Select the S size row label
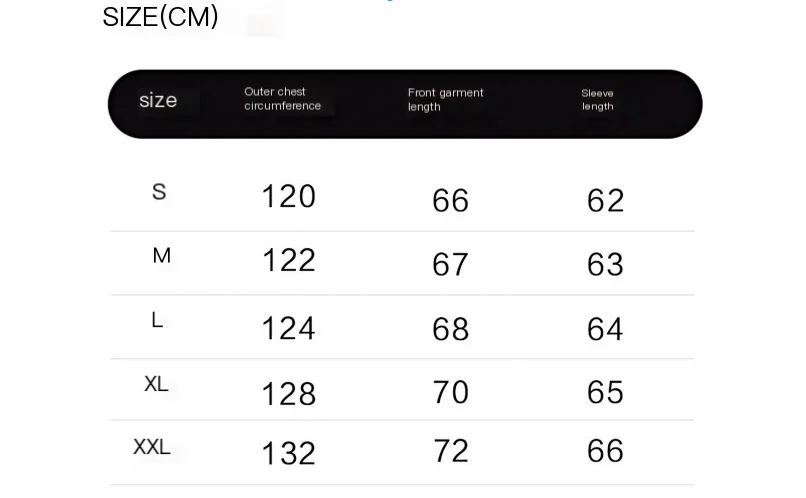806x498 pixels. tap(159, 192)
